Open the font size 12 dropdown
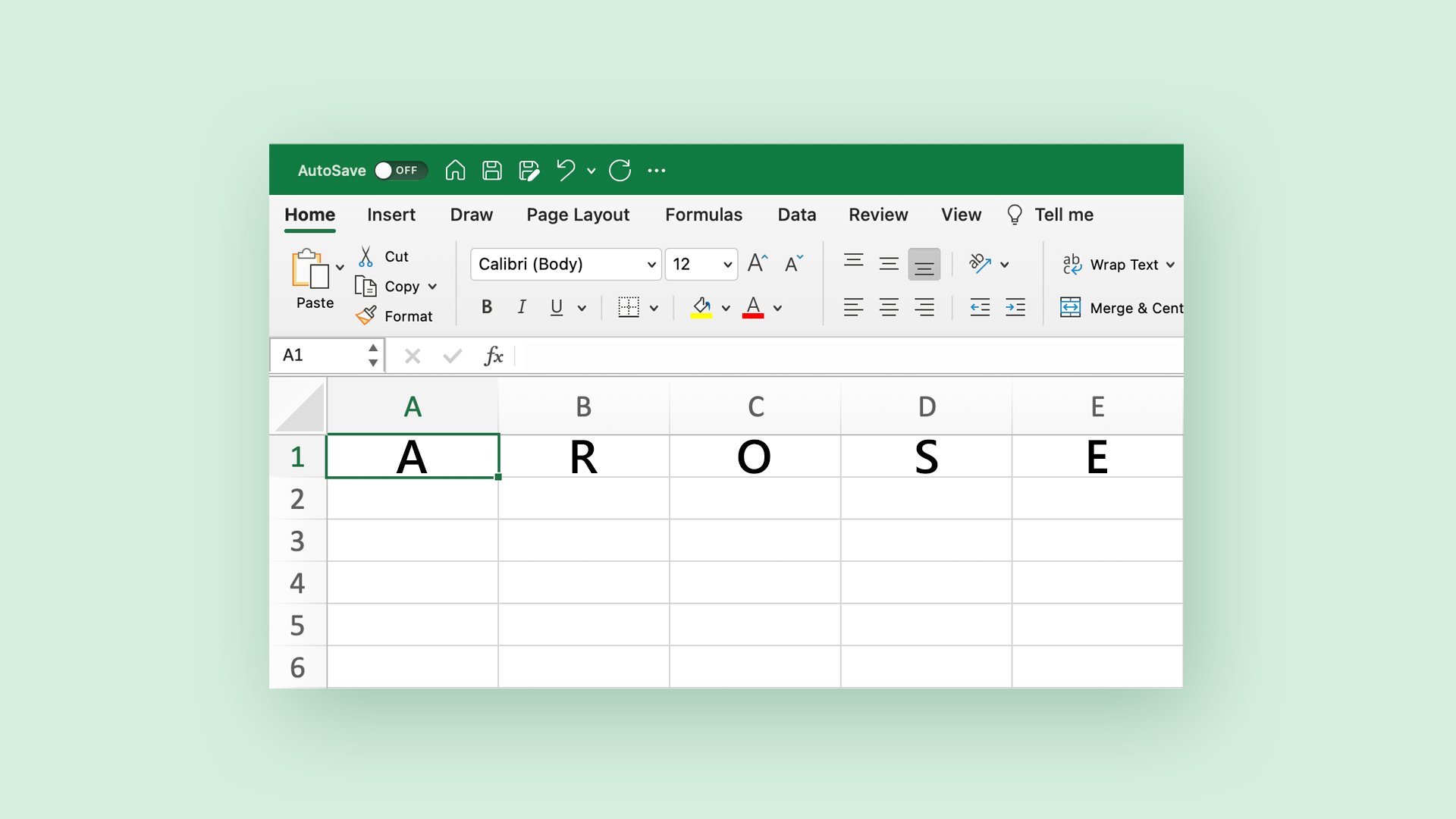Image resolution: width=1456 pixels, height=819 pixels. coord(701,264)
